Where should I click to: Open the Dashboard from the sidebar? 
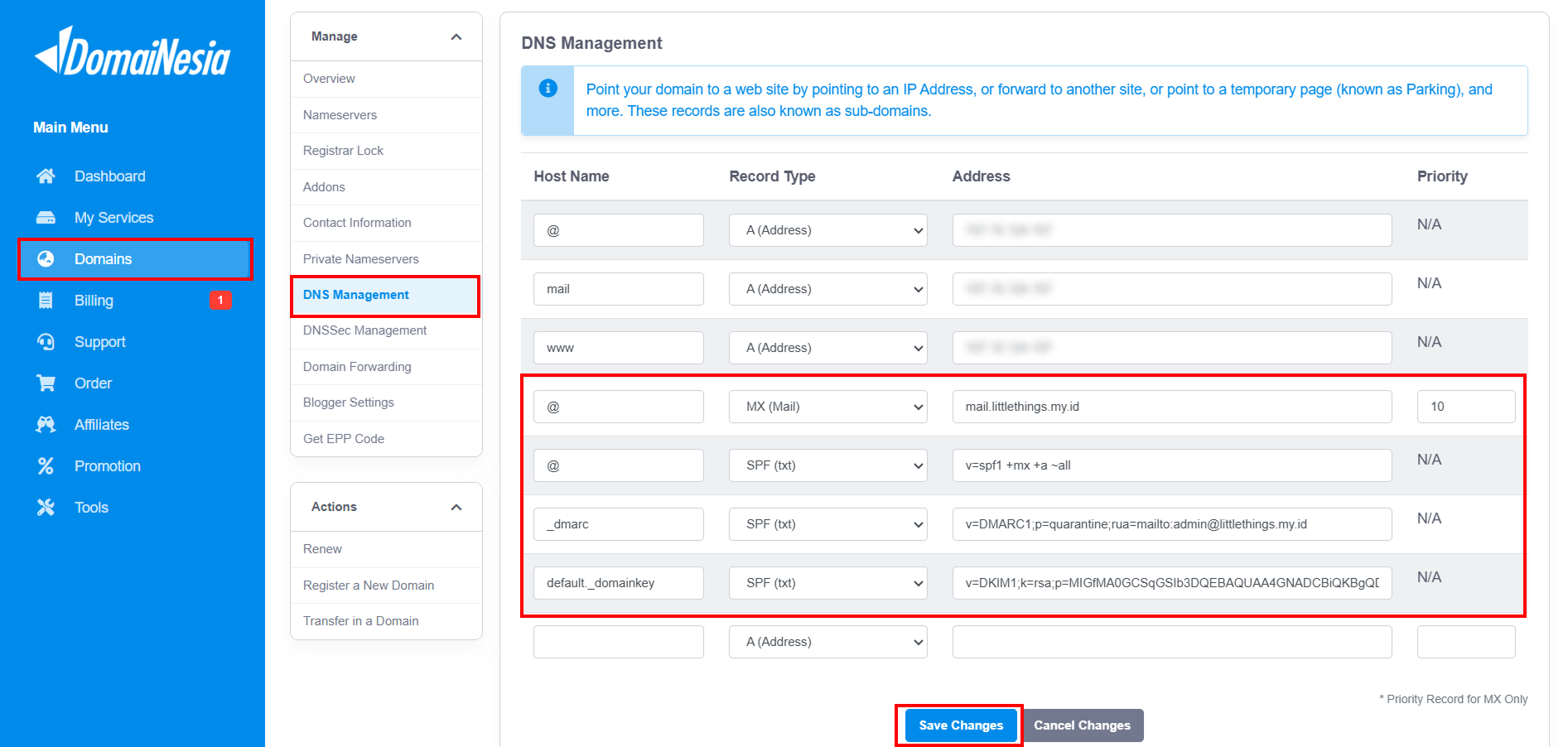(x=47, y=176)
